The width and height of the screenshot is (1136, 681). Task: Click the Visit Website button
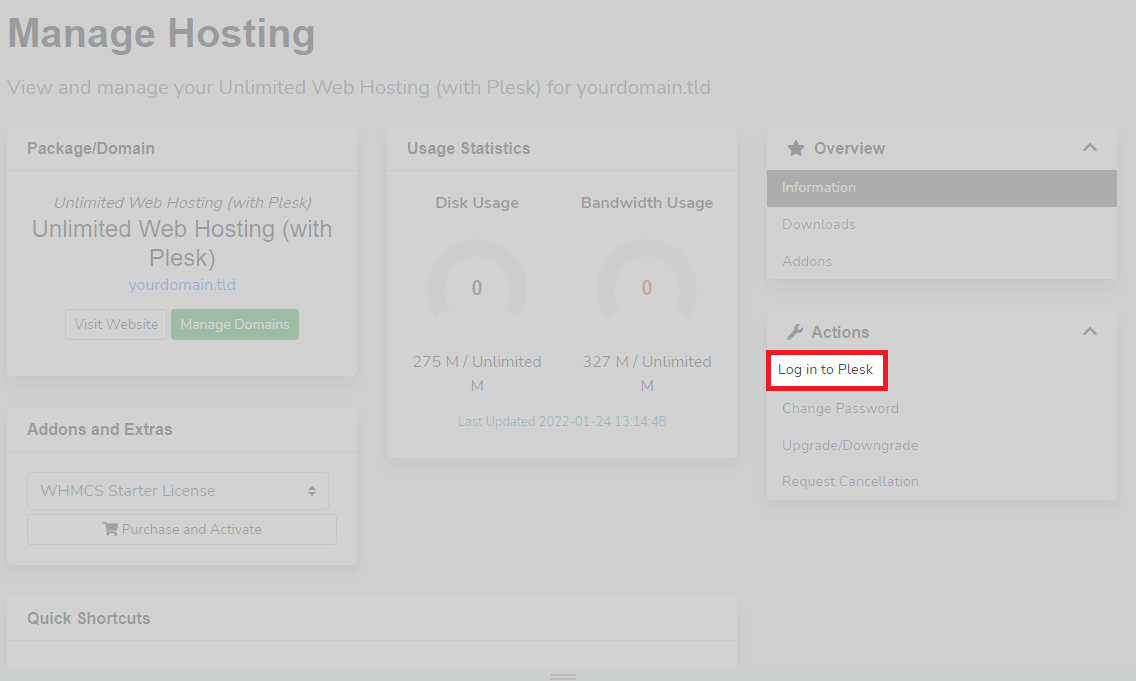[x=115, y=324]
